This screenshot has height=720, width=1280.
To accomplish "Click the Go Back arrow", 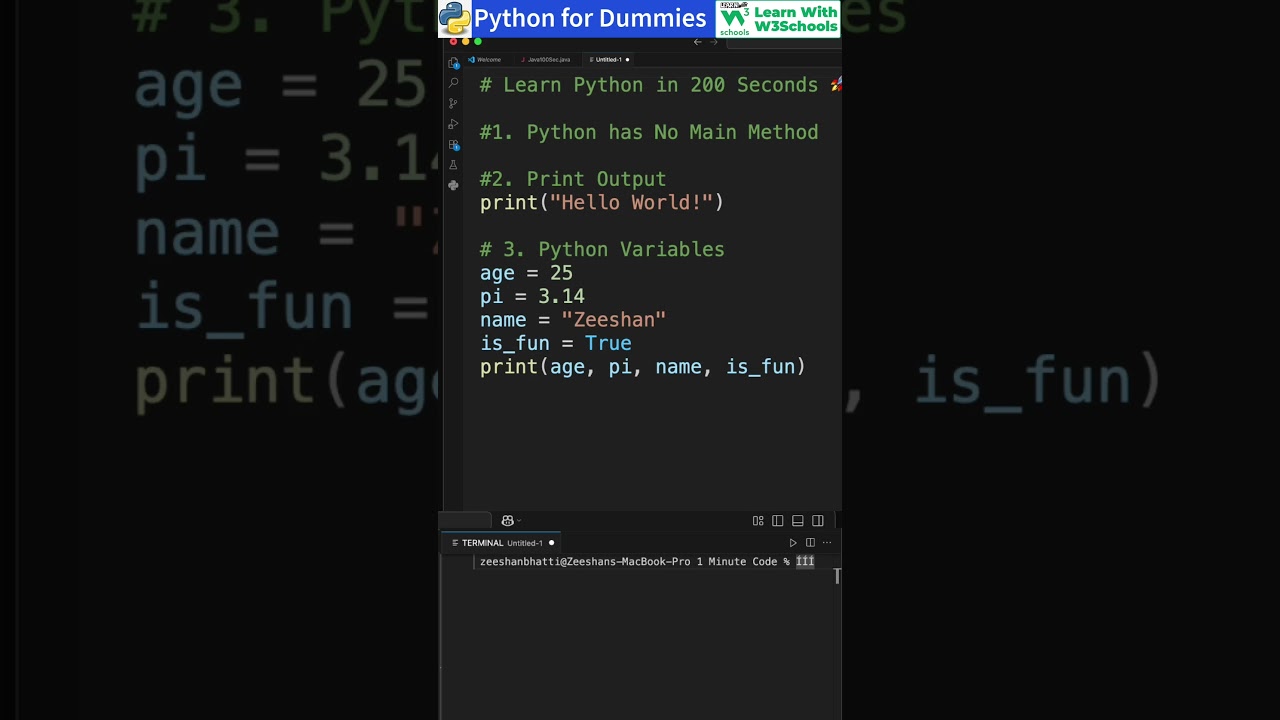I will coord(697,42).
